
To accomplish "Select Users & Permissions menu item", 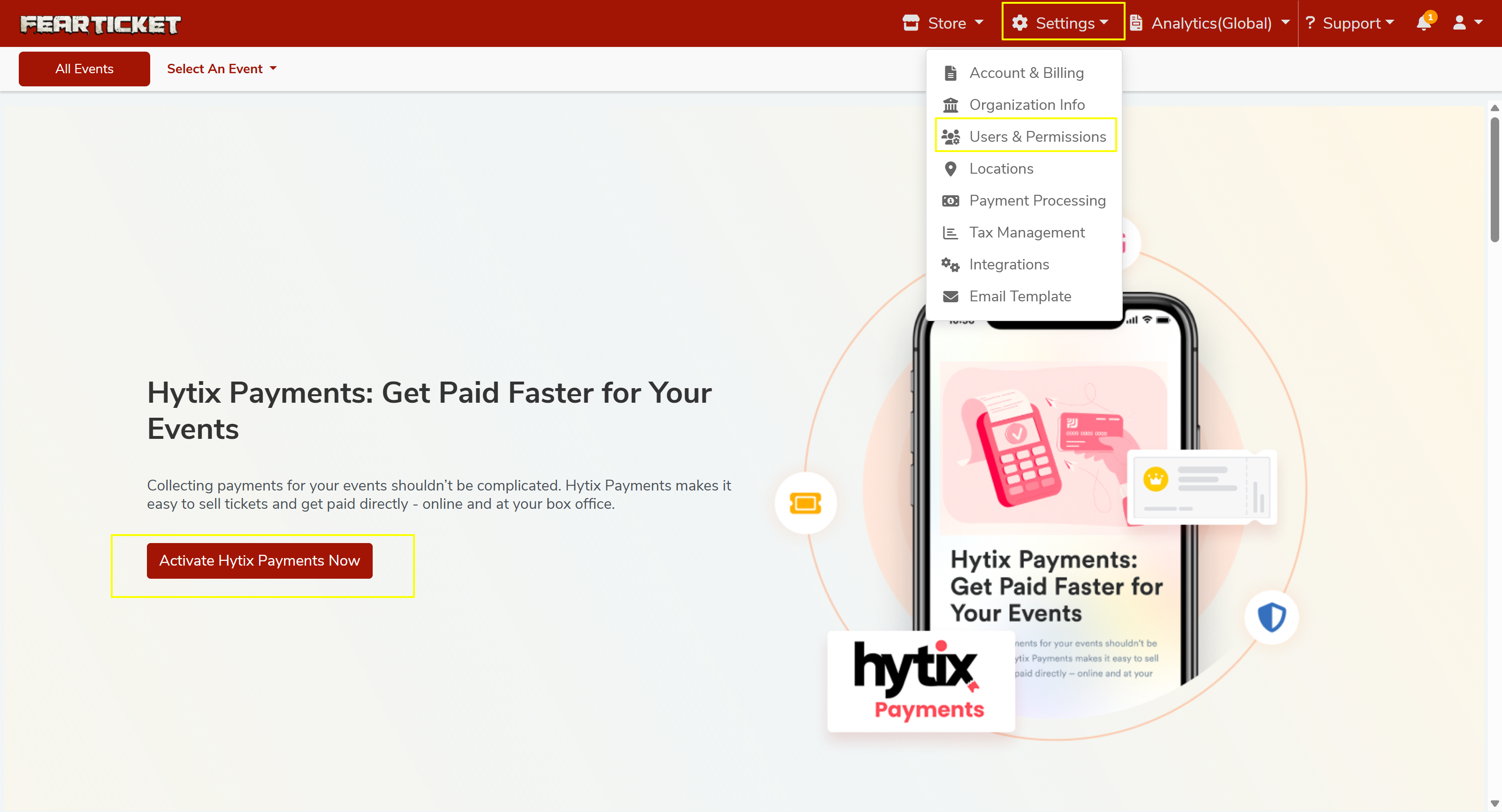I will pyautogui.click(x=1037, y=137).
